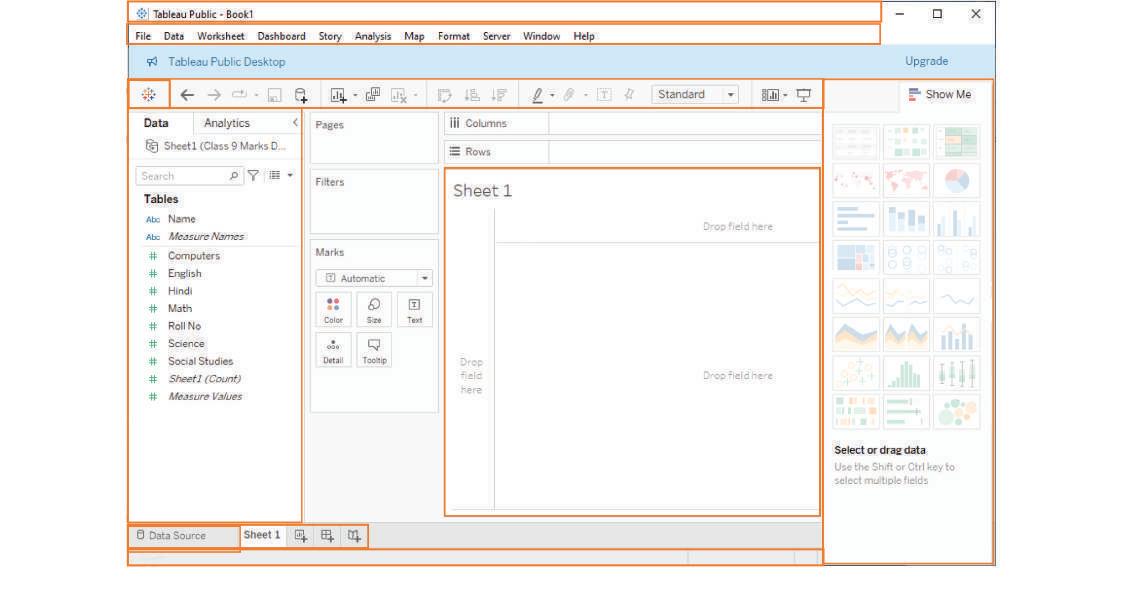
Task: Click the Upgrade link
Action: [926, 61]
